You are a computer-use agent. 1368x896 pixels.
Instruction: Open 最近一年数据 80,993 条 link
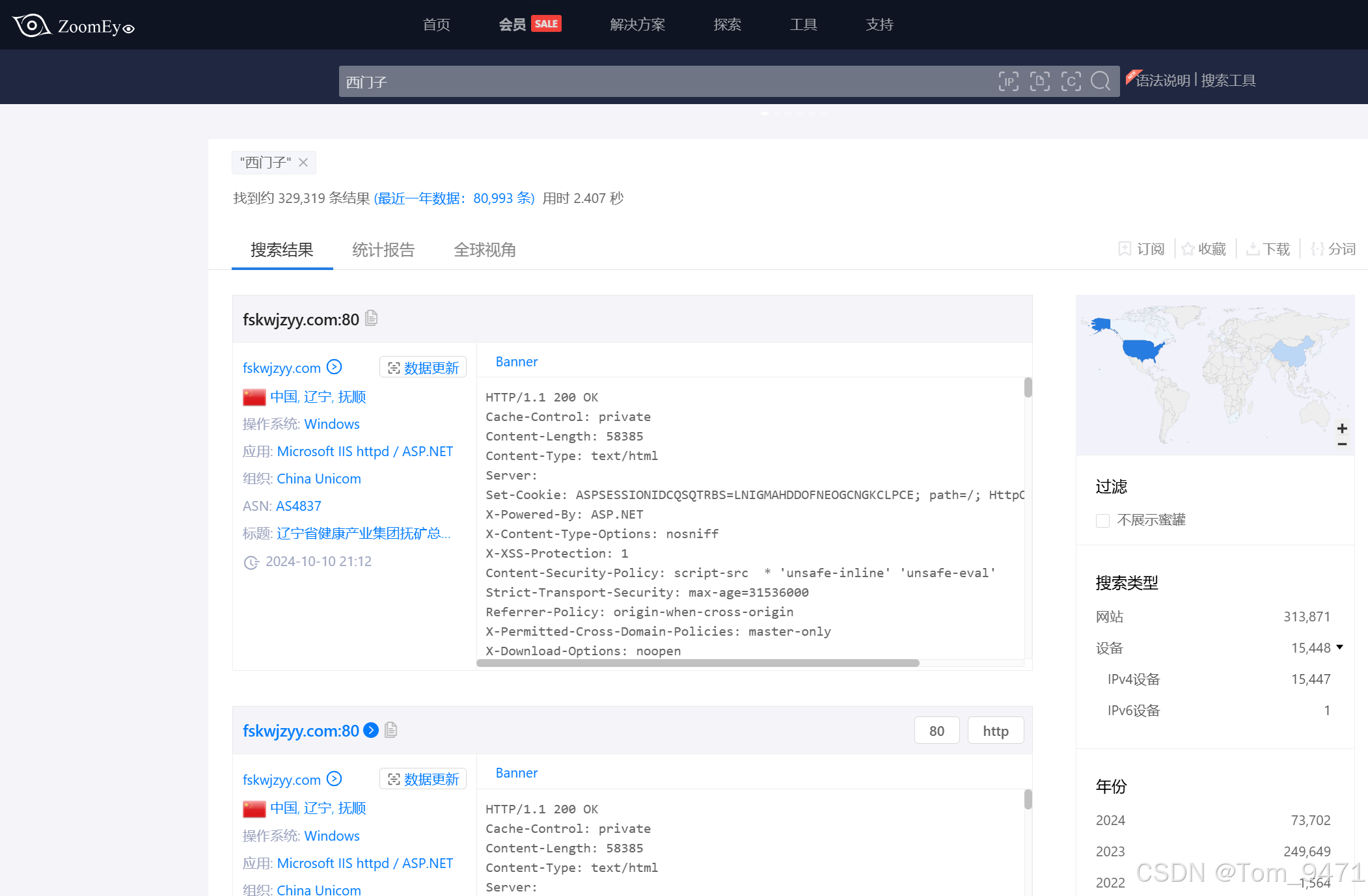pyautogui.click(x=454, y=198)
